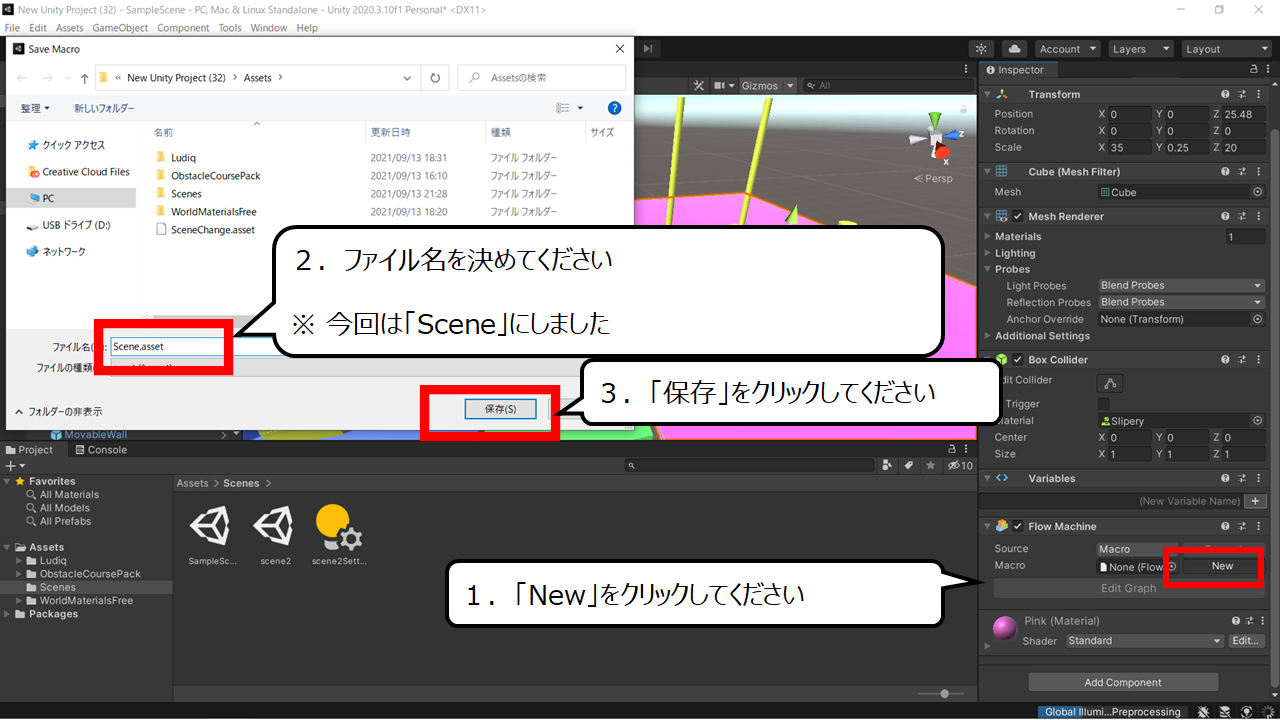Toggle the Mesh Renderer enabled checkbox
Image resolution: width=1280 pixels, height=720 pixels.
(1018, 217)
